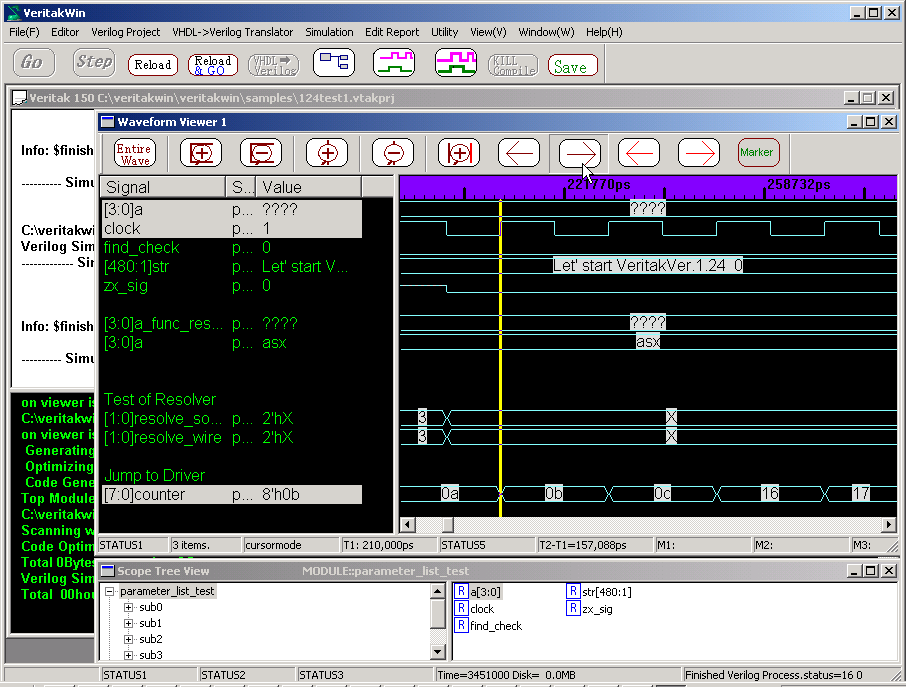The width and height of the screenshot is (906, 687).
Task: Click the VHDL to Verilog translate icon
Action: [x=274, y=65]
